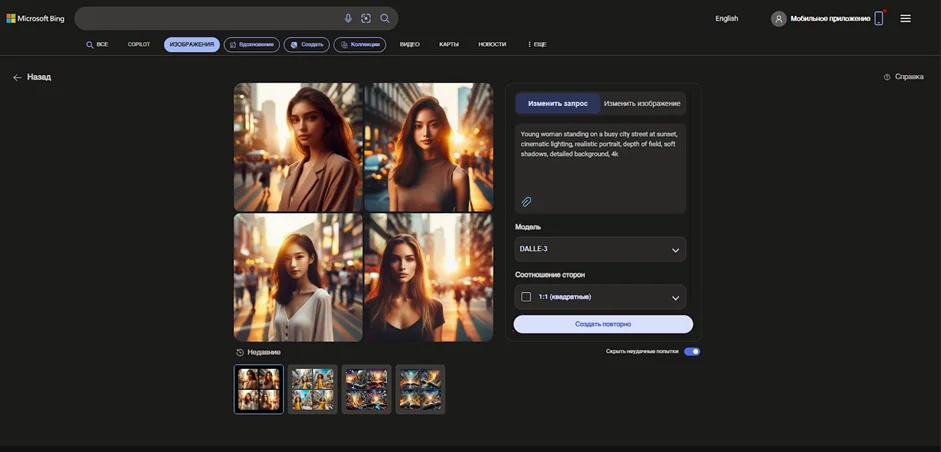Open woman in beige blazer image
Screen dimensions: 941x452
(x=298, y=147)
